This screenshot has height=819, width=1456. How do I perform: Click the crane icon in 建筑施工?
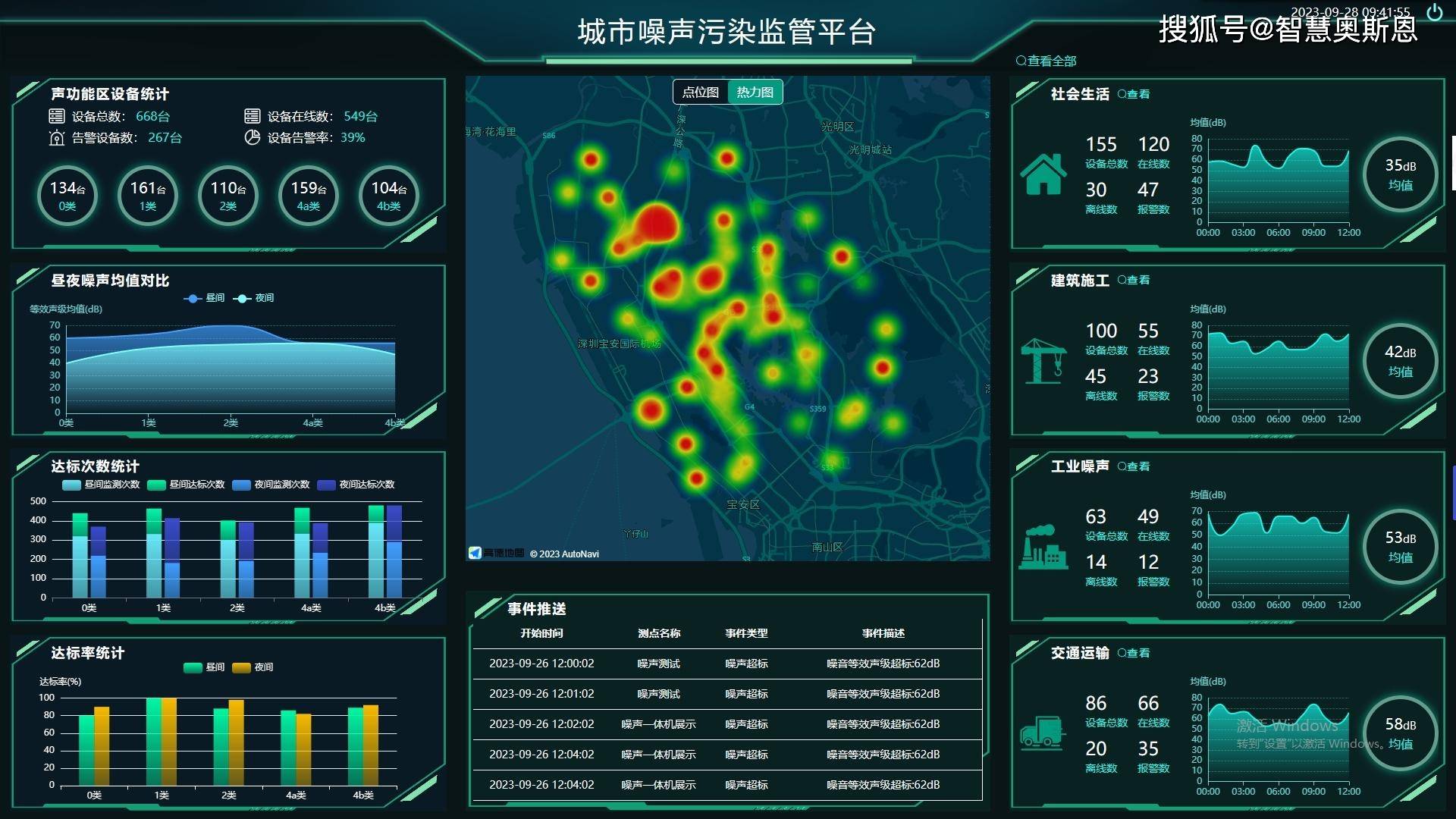pos(1043,361)
